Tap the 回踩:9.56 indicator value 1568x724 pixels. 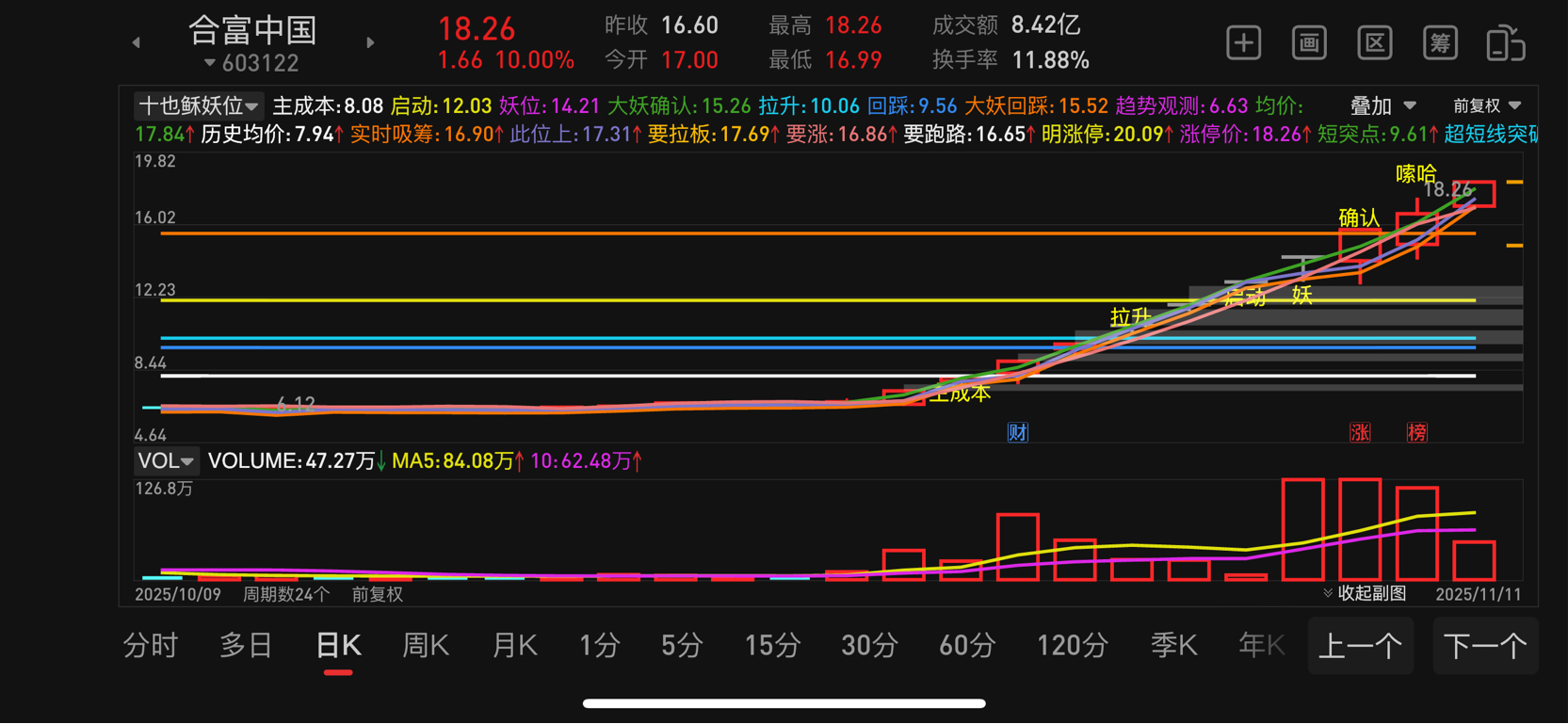912,106
